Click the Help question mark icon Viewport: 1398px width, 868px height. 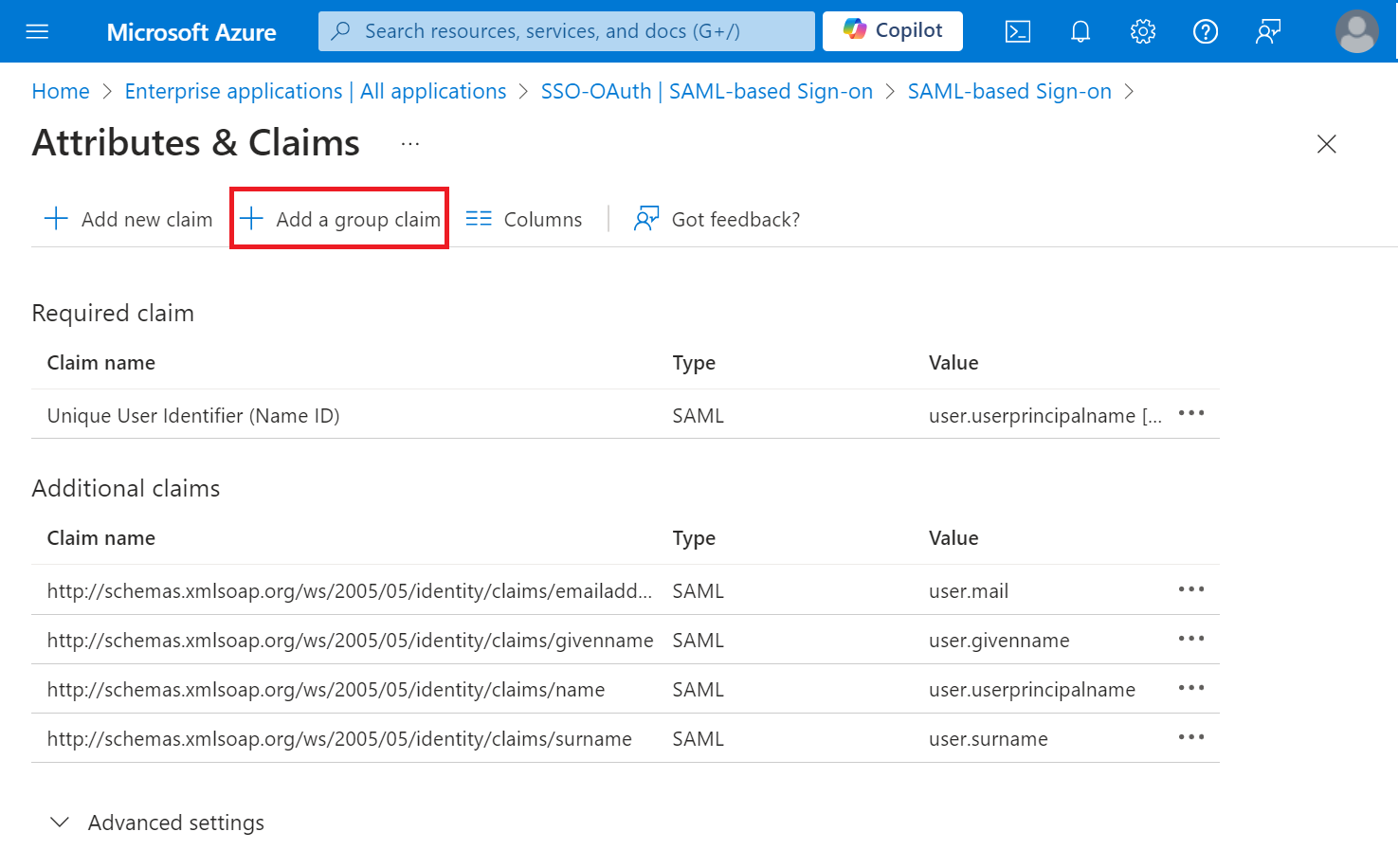pyautogui.click(x=1205, y=32)
